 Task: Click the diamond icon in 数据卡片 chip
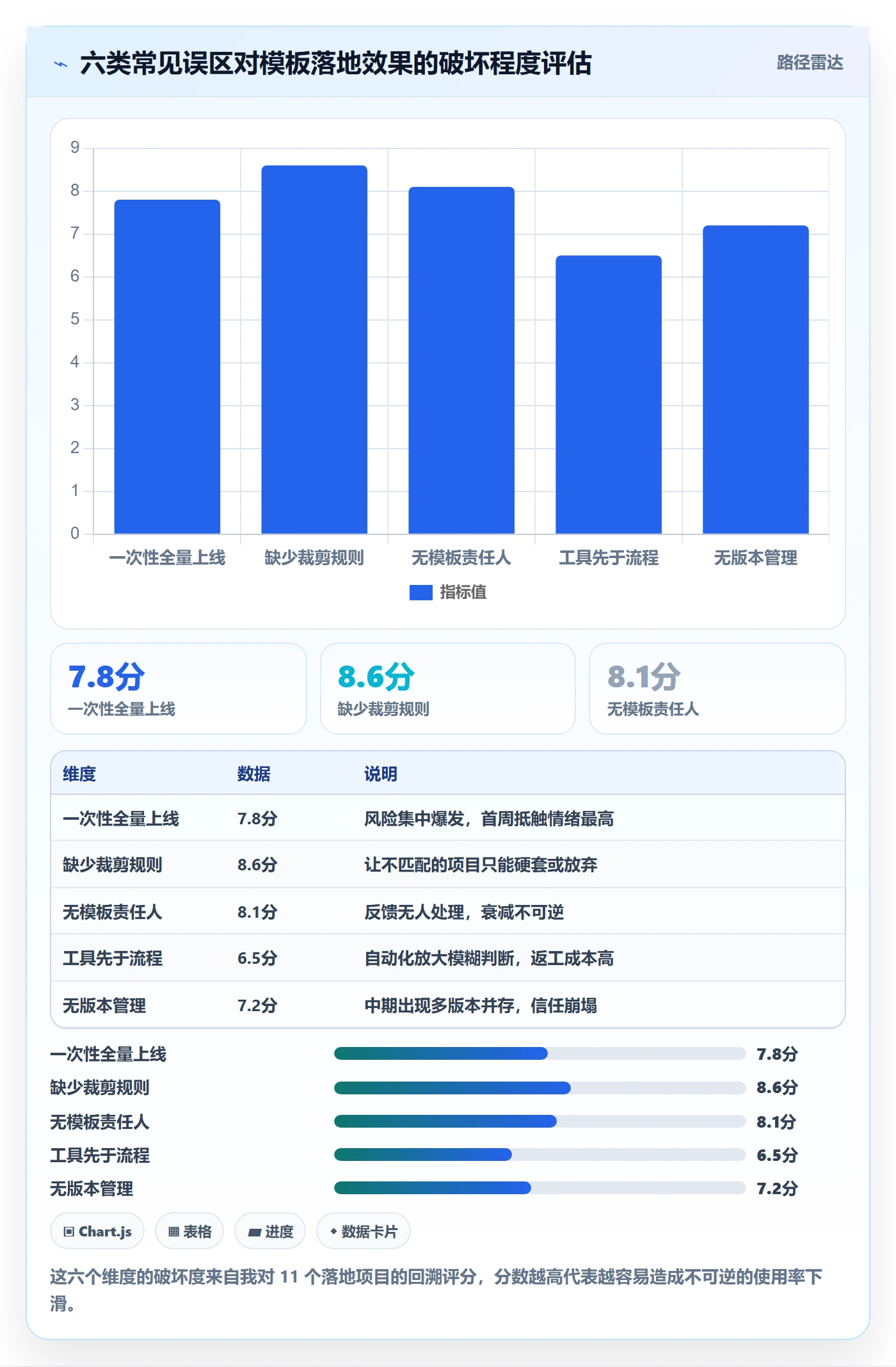pos(333,1231)
